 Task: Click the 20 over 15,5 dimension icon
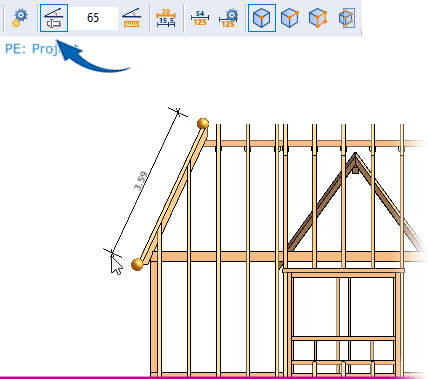point(166,18)
